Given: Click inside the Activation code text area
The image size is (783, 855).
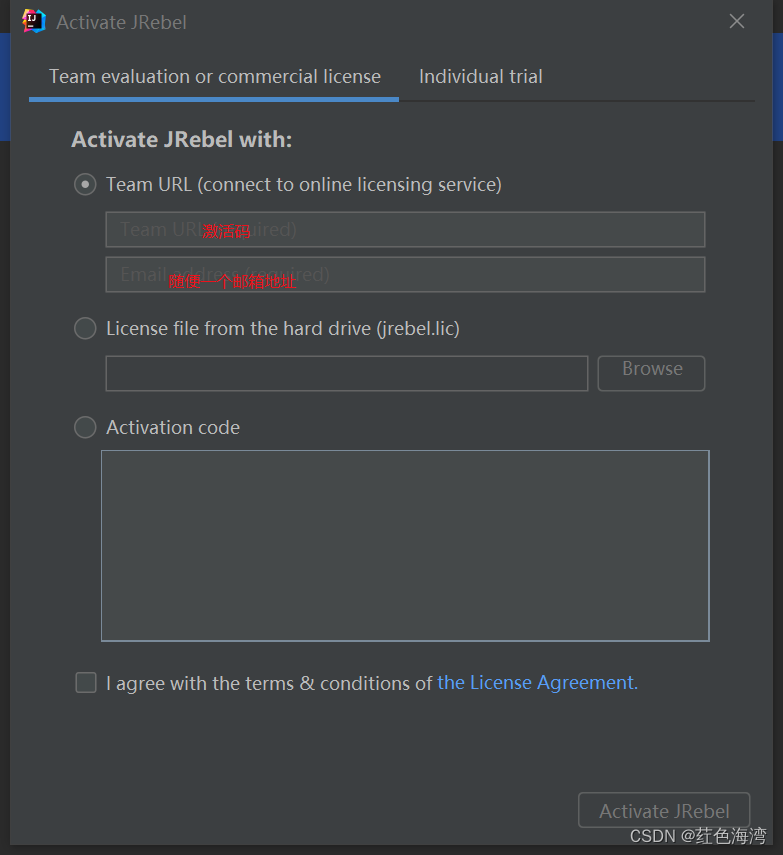Looking at the screenshot, I should pyautogui.click(x=405, y=545).
